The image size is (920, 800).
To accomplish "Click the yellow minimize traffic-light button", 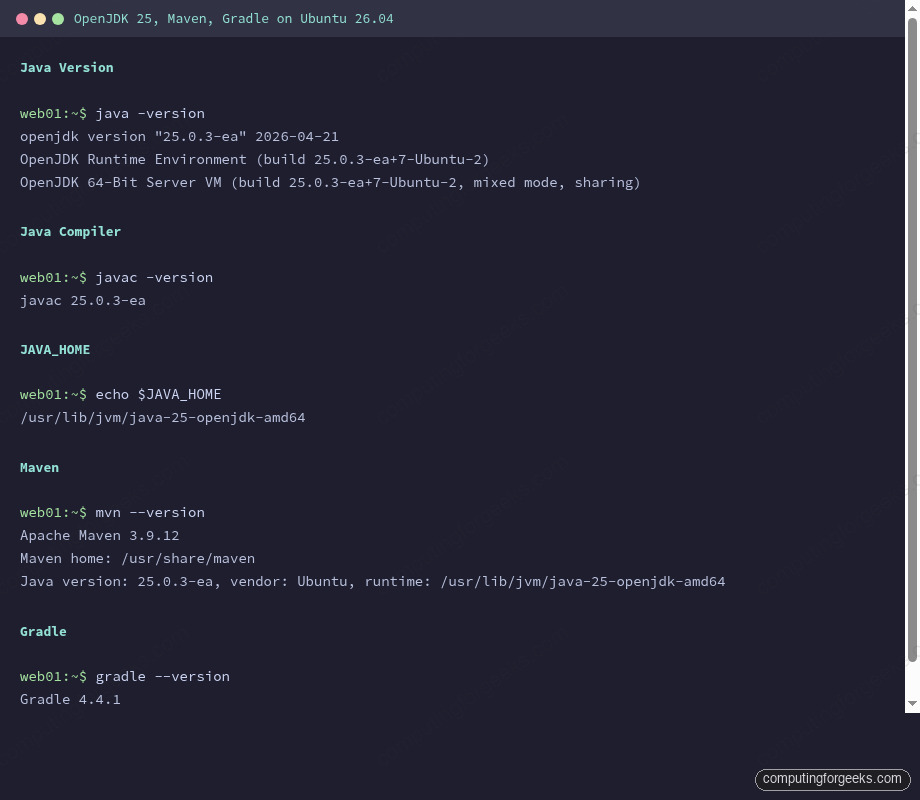I will coord(41,18).
